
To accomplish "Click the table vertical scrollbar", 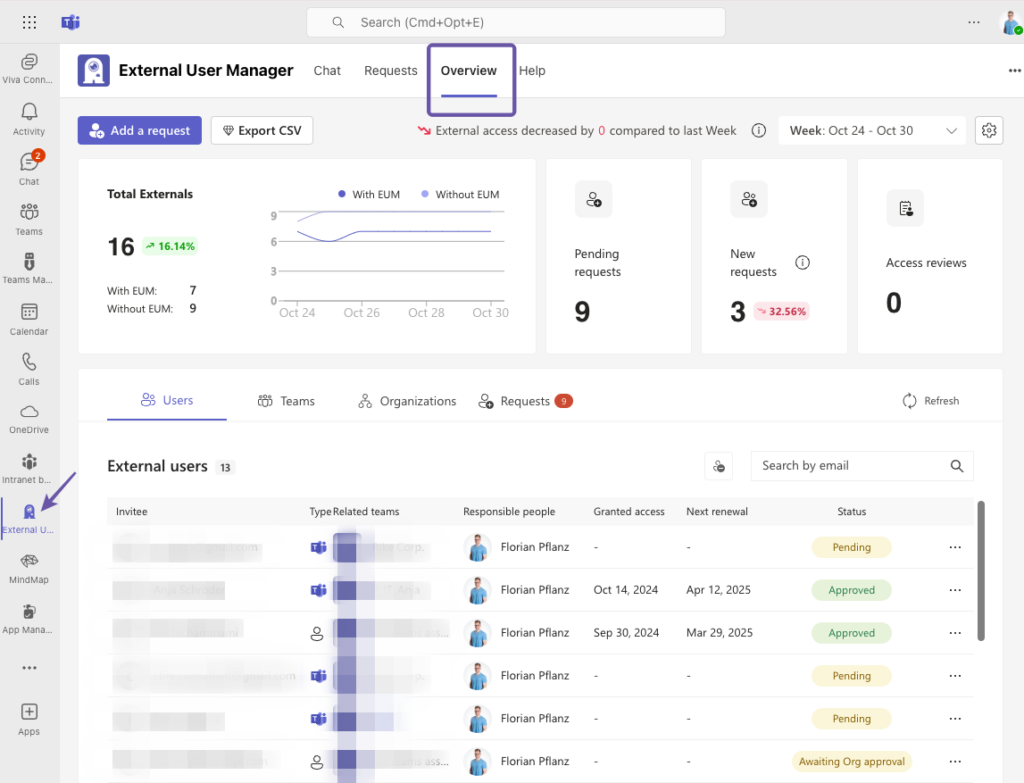I will (981, 571).
